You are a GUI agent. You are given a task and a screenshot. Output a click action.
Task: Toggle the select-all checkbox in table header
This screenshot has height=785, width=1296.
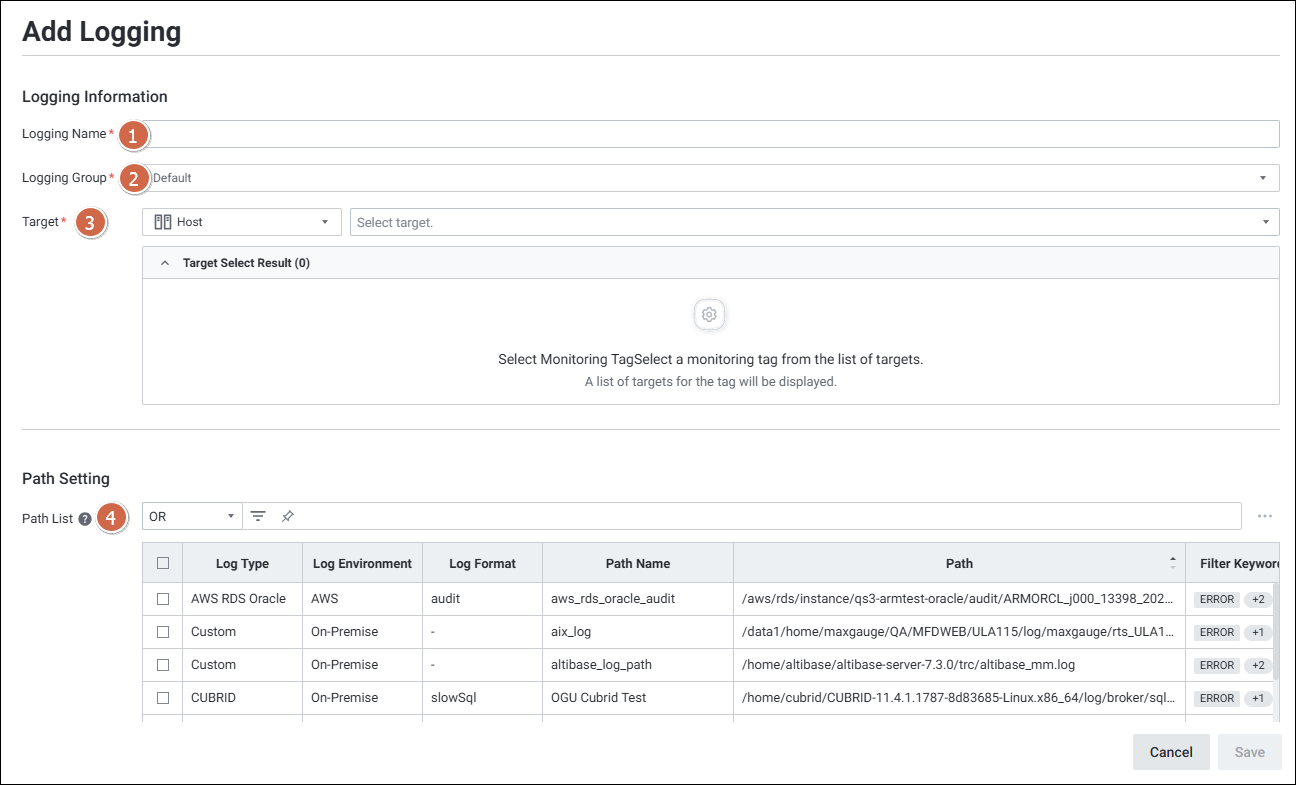click(x=163, y=563)
